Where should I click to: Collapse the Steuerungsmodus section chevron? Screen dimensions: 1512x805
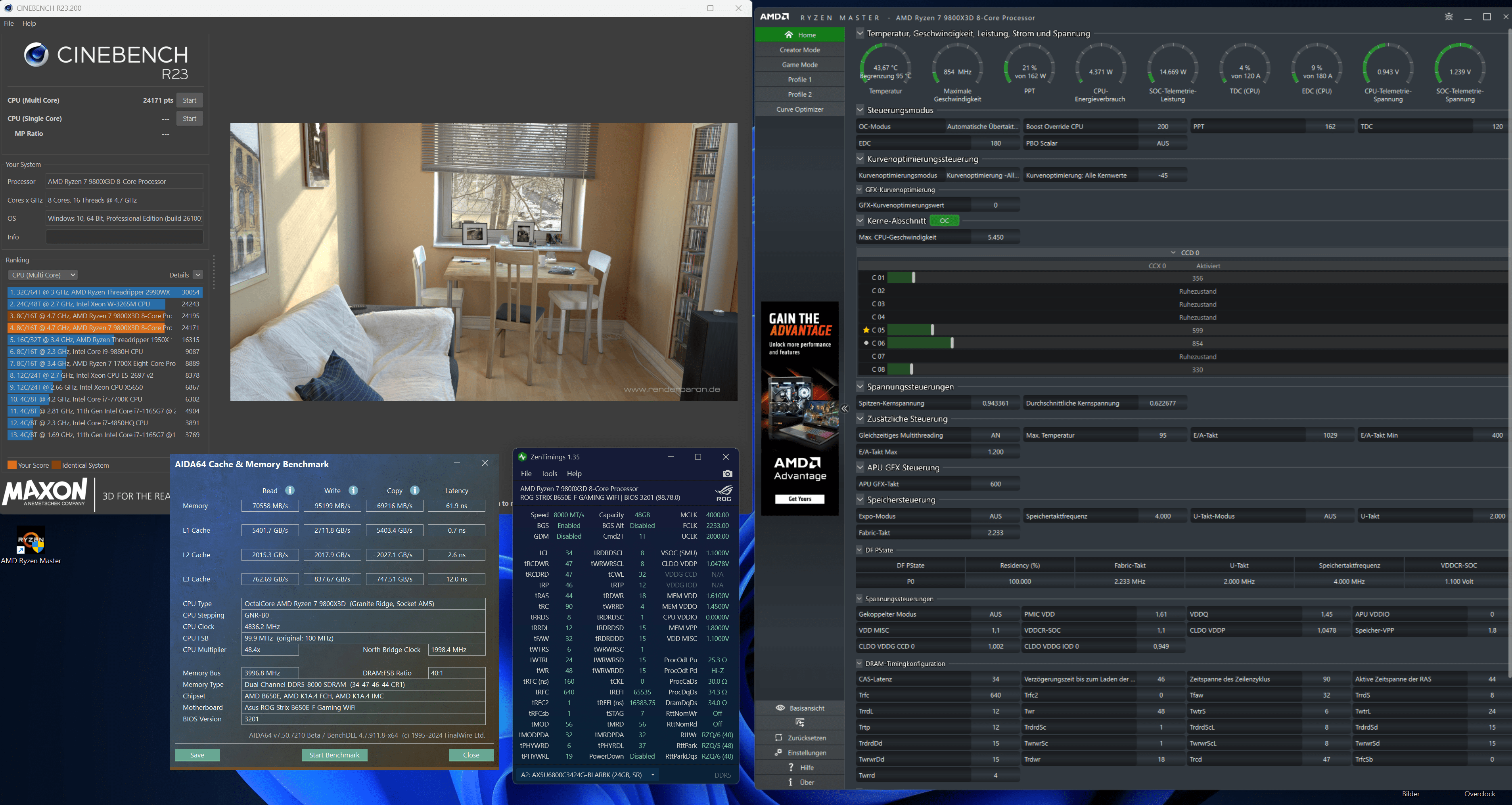tap(860, 110)
